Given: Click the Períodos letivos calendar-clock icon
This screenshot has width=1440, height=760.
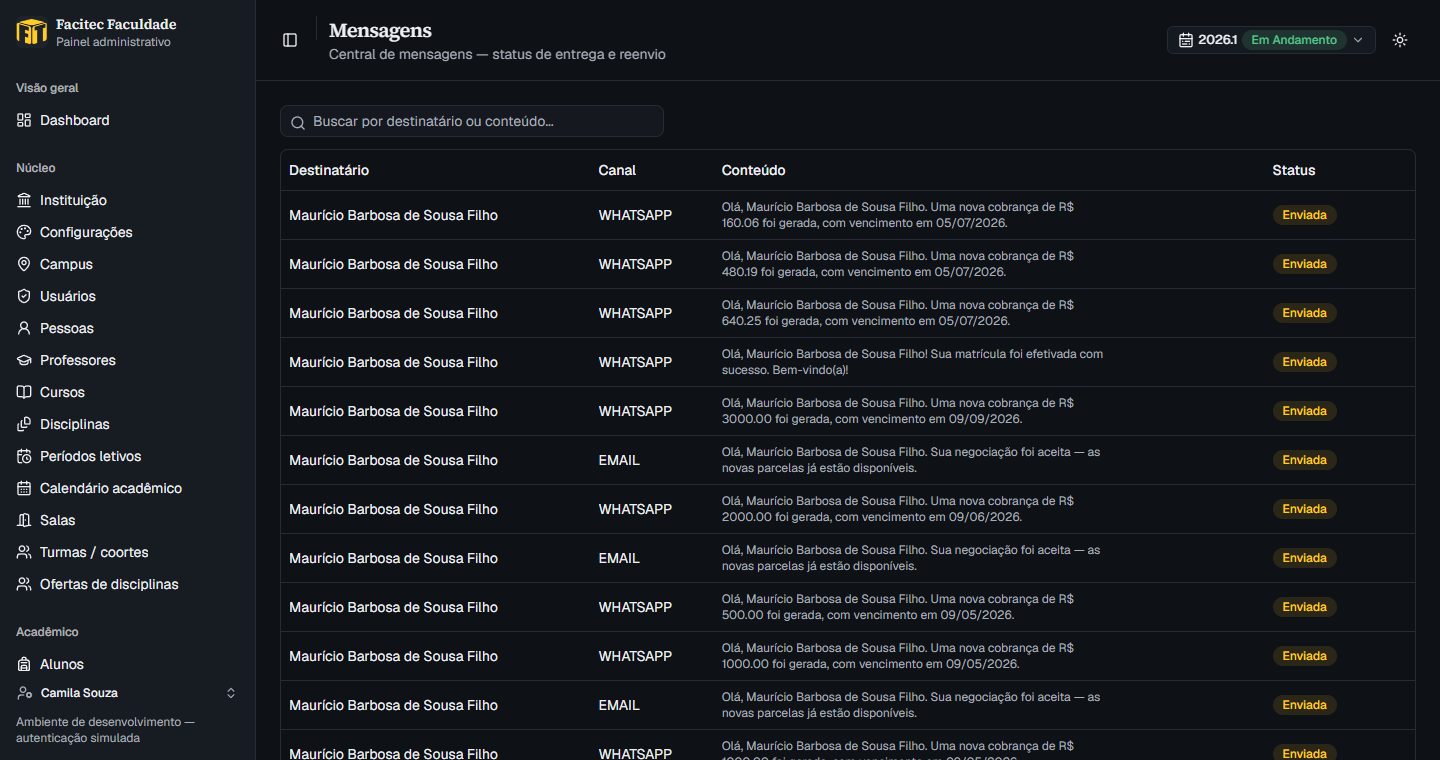Looking at the screenshot, I should (x=24, y=456).
